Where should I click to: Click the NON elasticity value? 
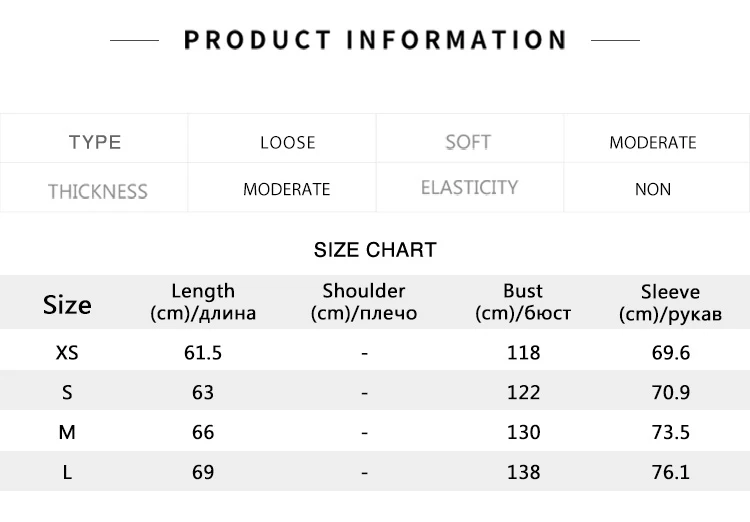coord(653,189)
